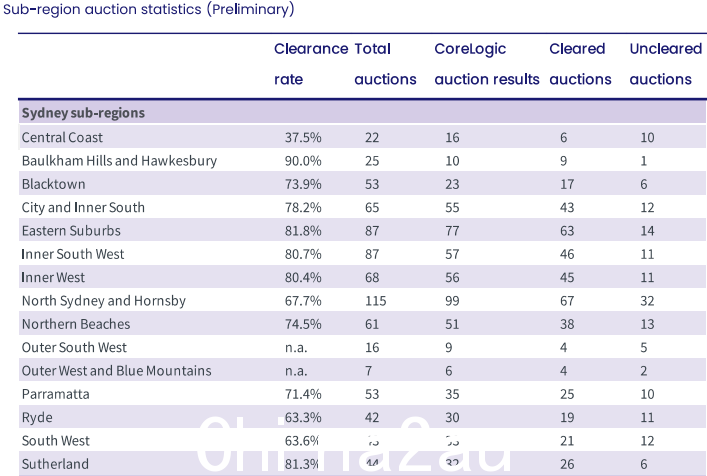Click the Parramatta clearance rate 71.4%
This screenshot has width=707, height=476.
pos(303,394)
